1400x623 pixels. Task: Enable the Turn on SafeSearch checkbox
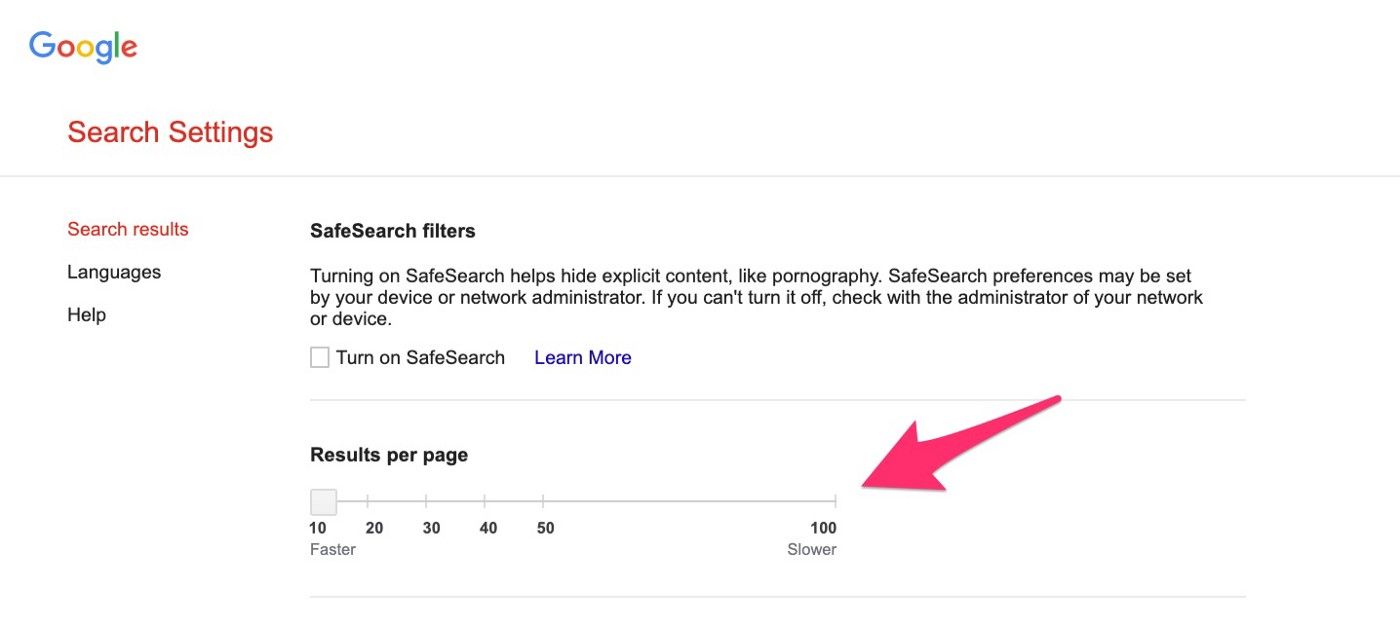[x=320, y=357]
